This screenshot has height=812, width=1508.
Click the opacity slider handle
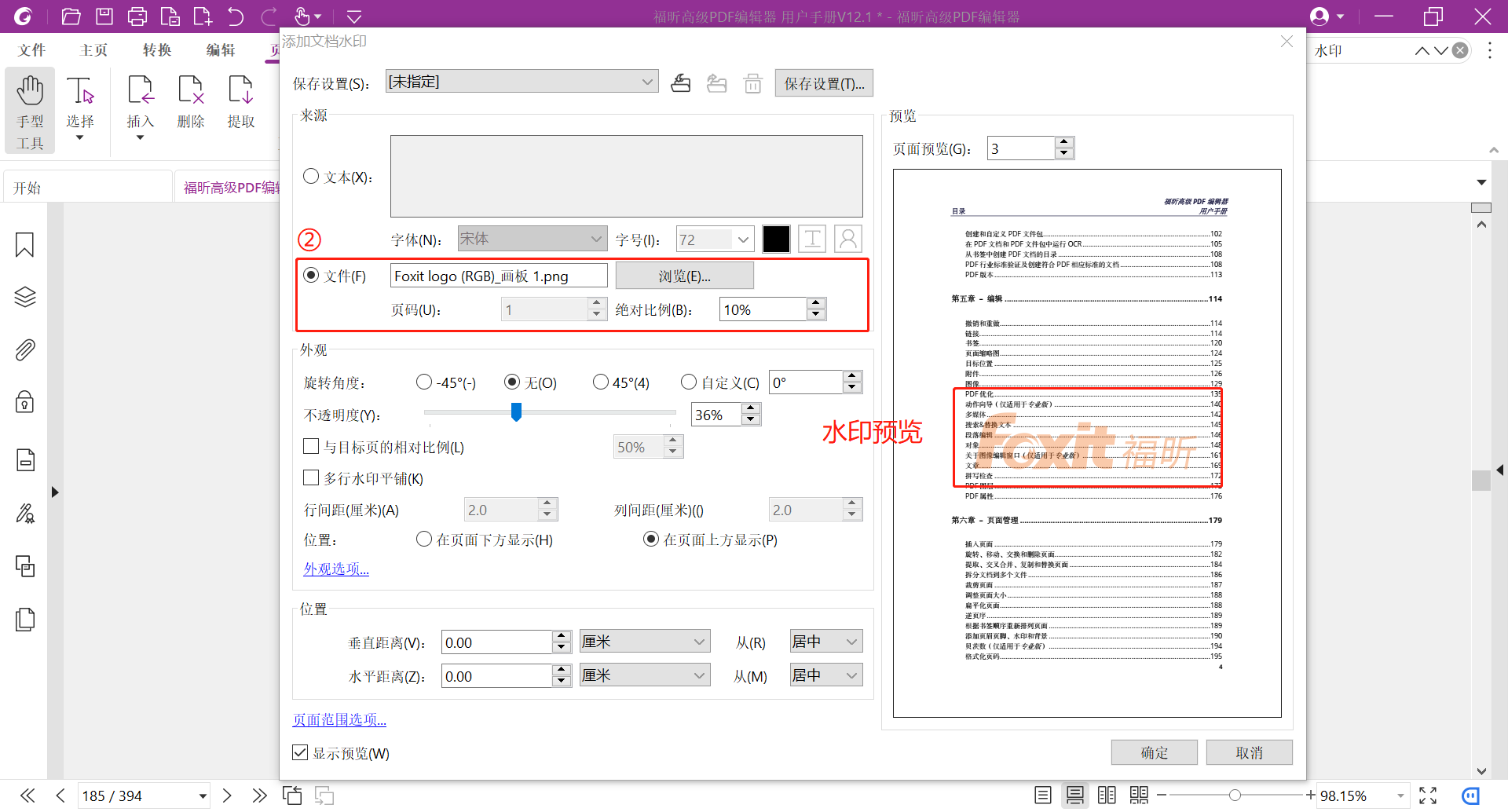click(x=516, y=411)
